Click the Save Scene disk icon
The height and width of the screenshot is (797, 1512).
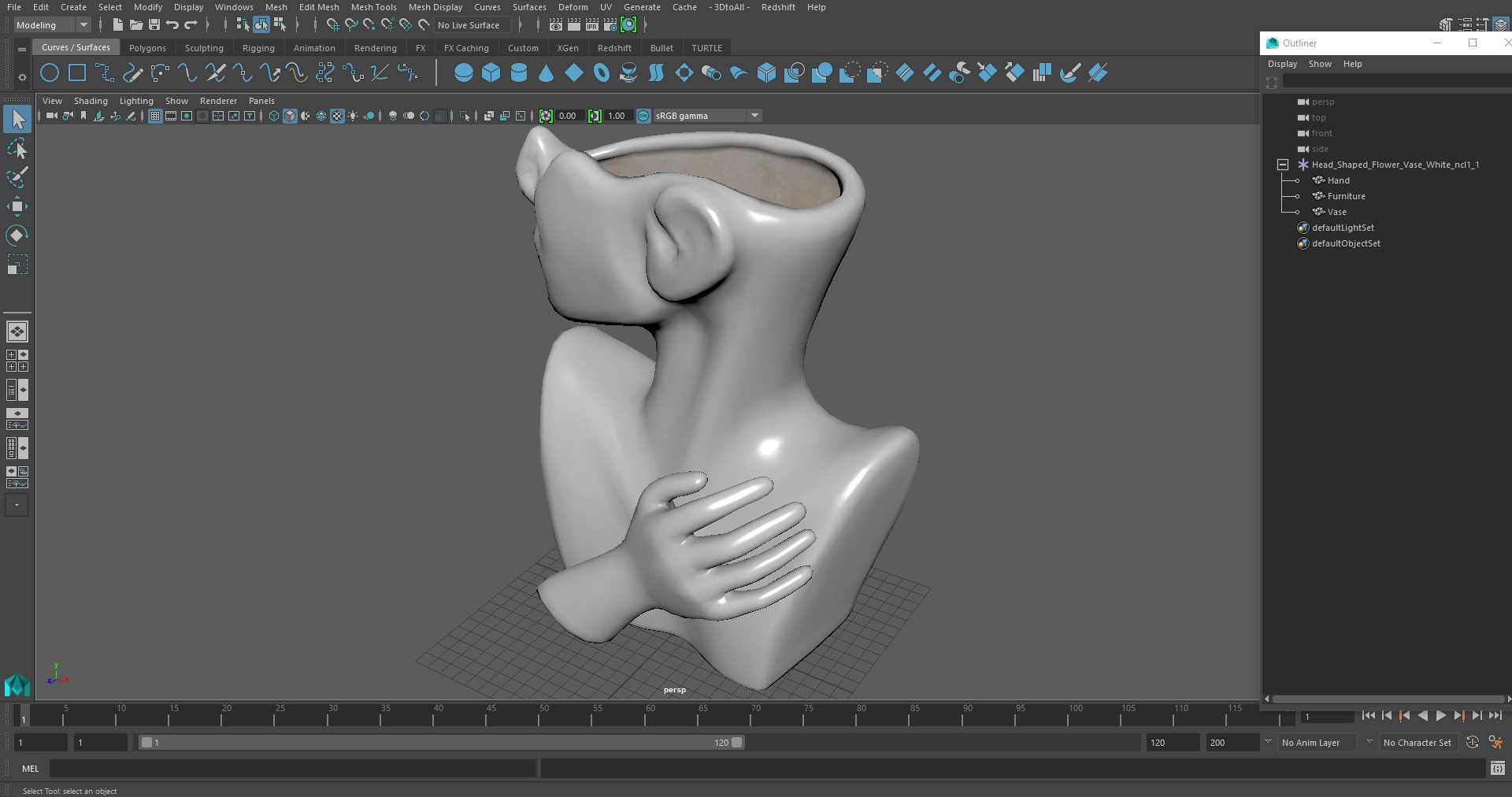pyautogui.click(x=154, y=25)
